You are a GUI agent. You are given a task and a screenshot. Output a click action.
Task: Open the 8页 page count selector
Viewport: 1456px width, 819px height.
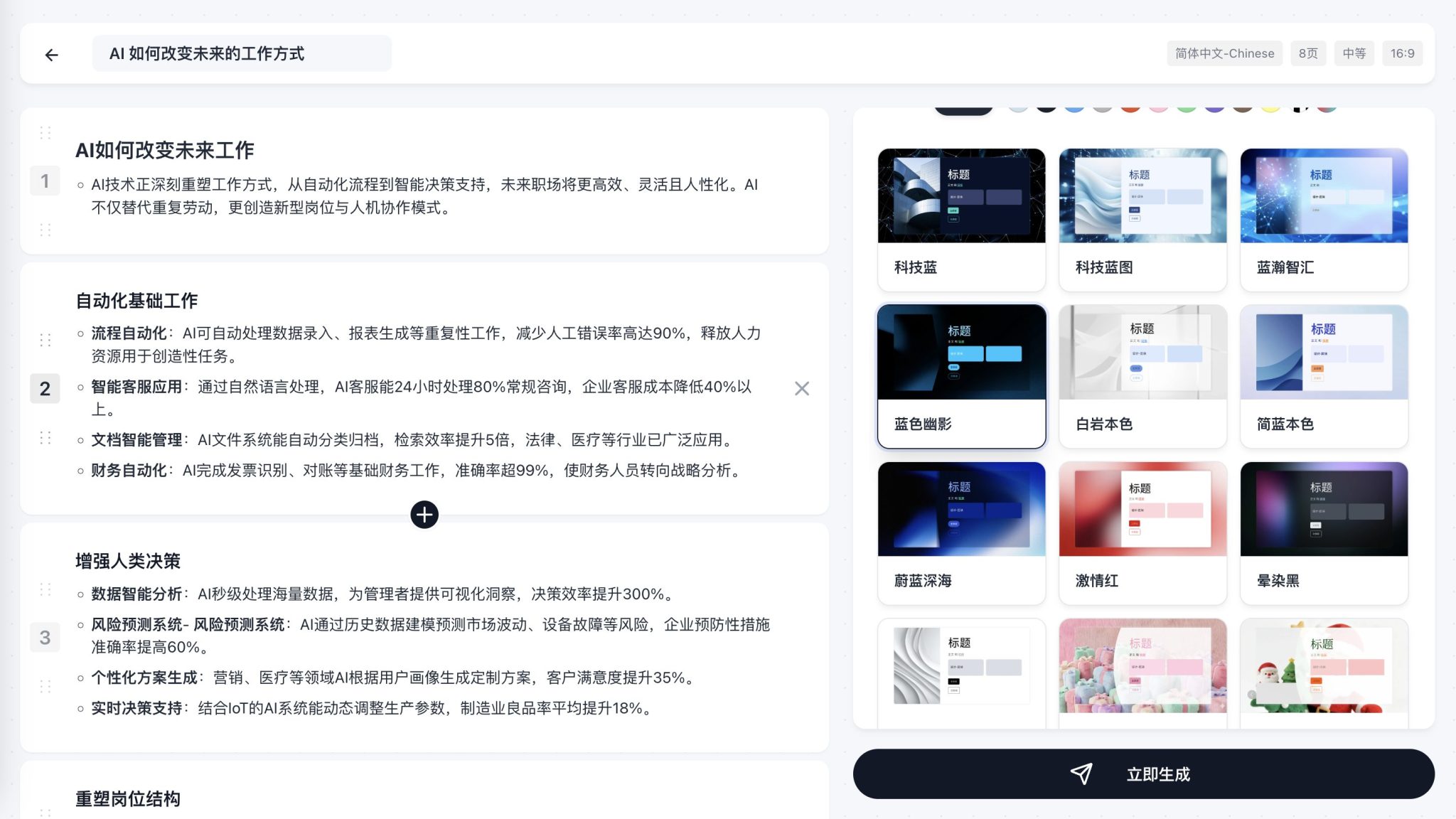pyautogui.click(x=1308, y=53)
